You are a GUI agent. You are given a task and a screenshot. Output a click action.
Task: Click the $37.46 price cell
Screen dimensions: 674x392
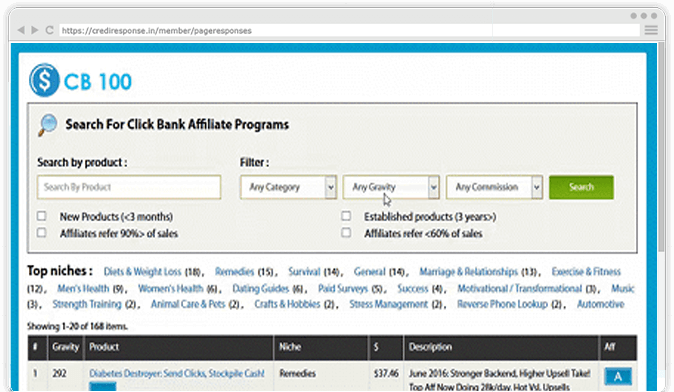click(x=386, y=374)
